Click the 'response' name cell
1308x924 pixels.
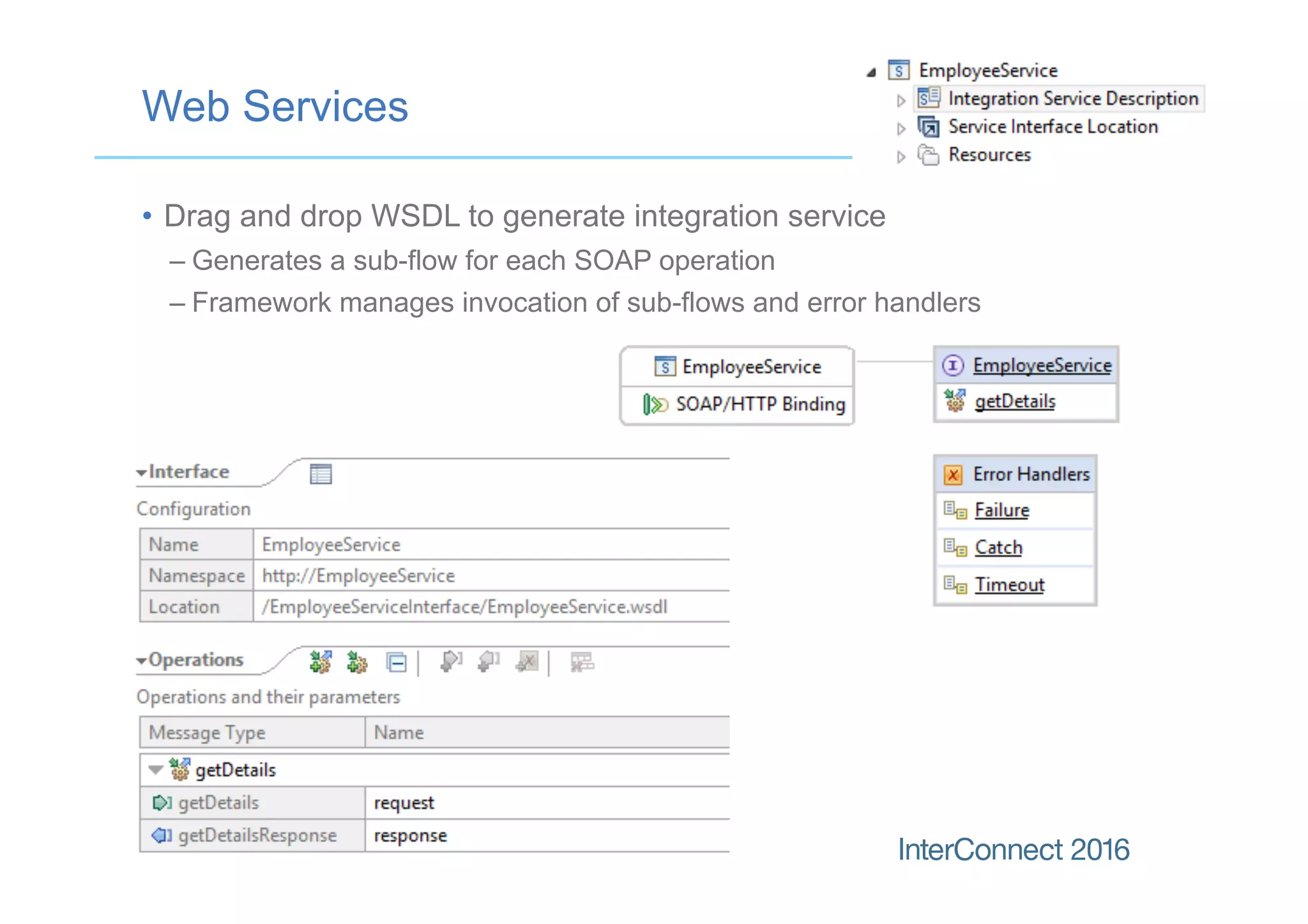547,835
